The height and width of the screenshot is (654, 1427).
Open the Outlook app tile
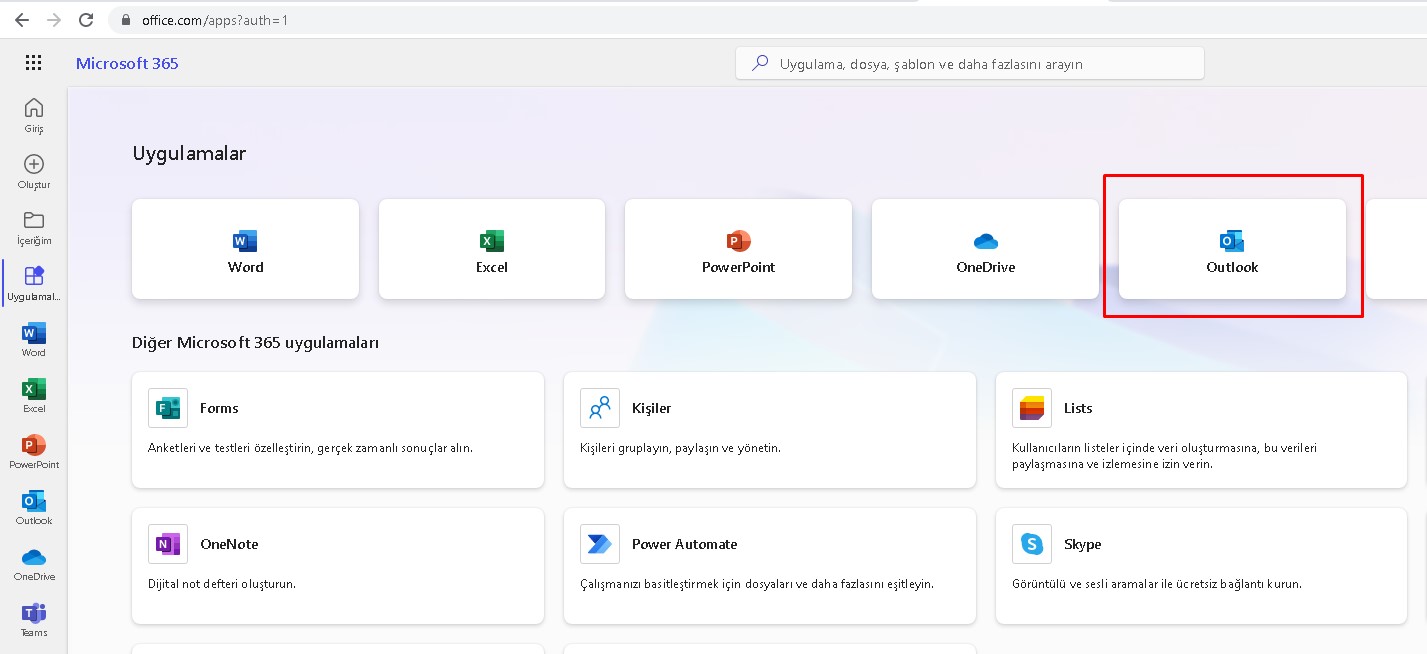1231,249
